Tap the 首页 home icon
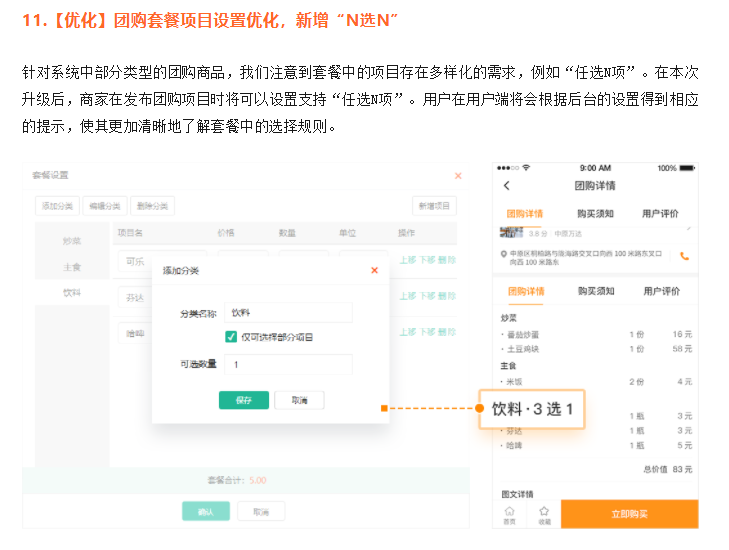This screenshot has width=729, height=550. (509, 513)
